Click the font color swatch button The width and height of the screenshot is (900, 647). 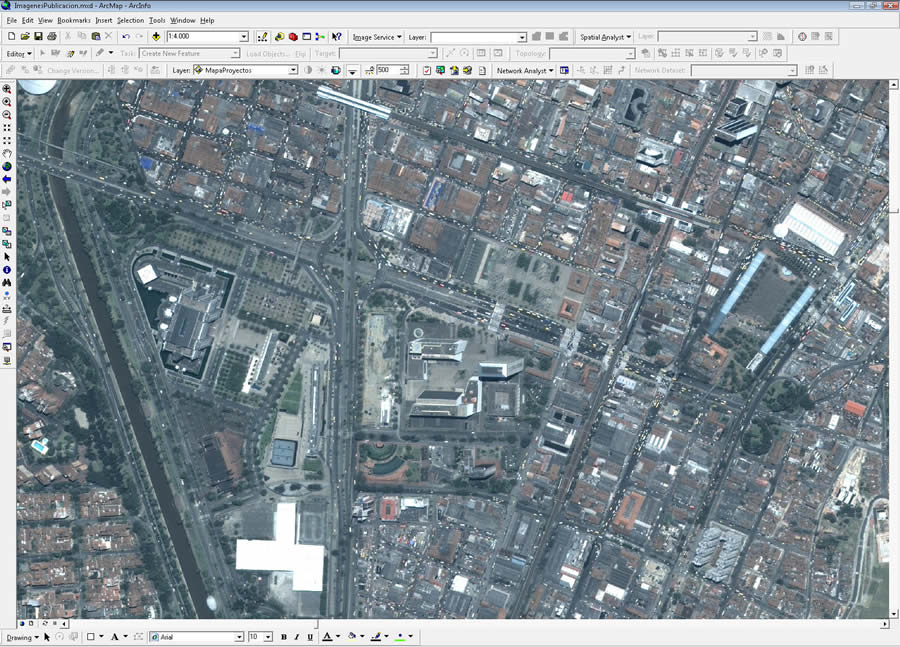[328, 637]
